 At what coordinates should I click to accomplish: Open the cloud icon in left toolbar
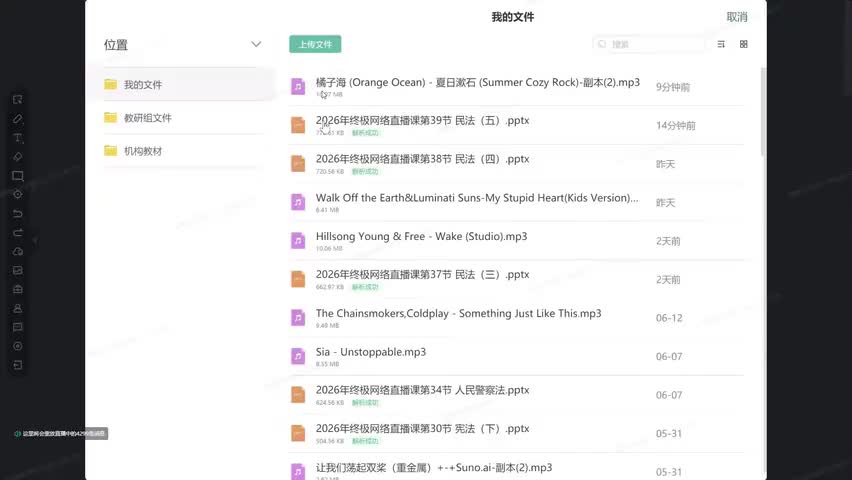tap(17, 251)
